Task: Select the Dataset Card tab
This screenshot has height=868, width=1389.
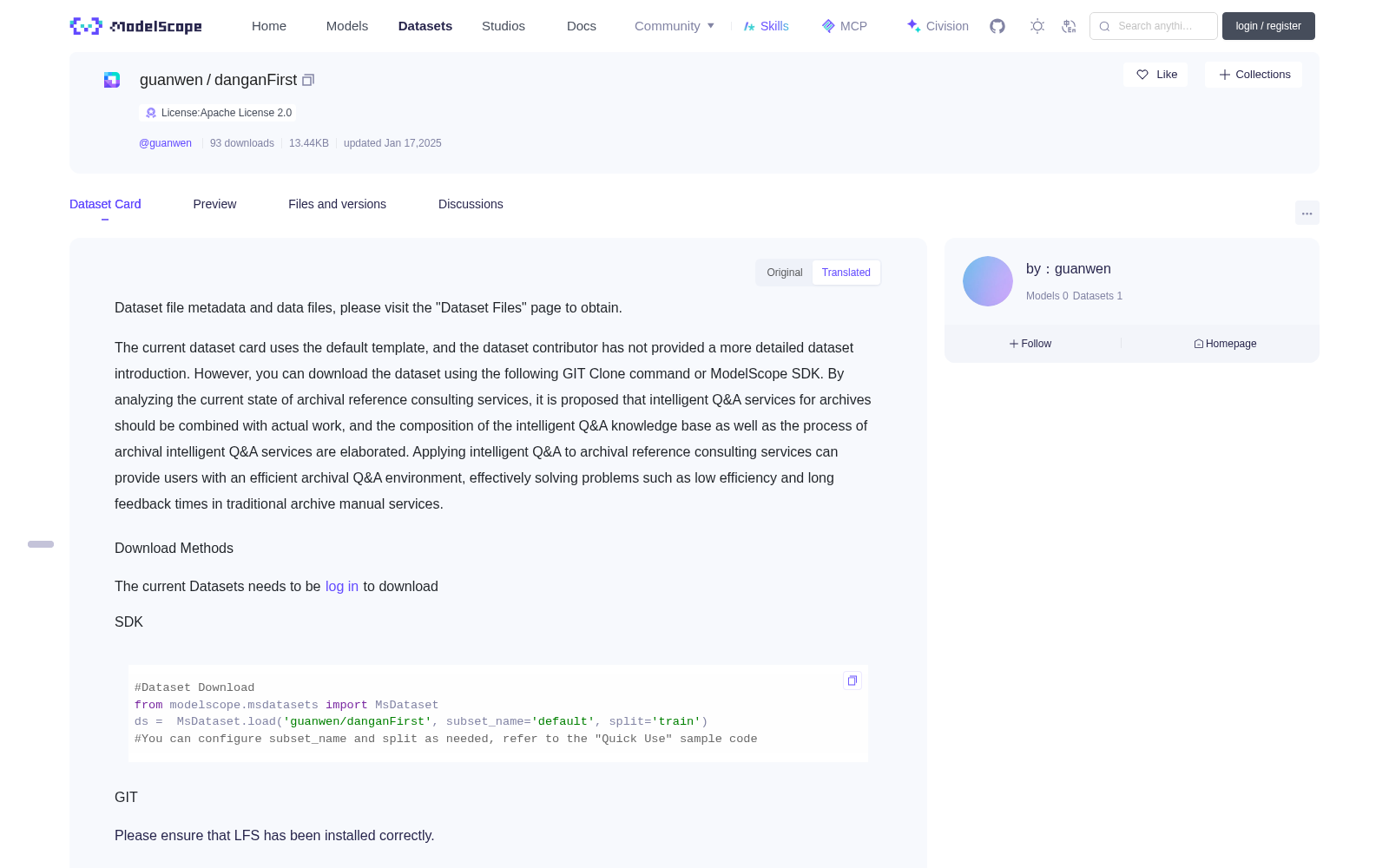Action: click(105, 204)
